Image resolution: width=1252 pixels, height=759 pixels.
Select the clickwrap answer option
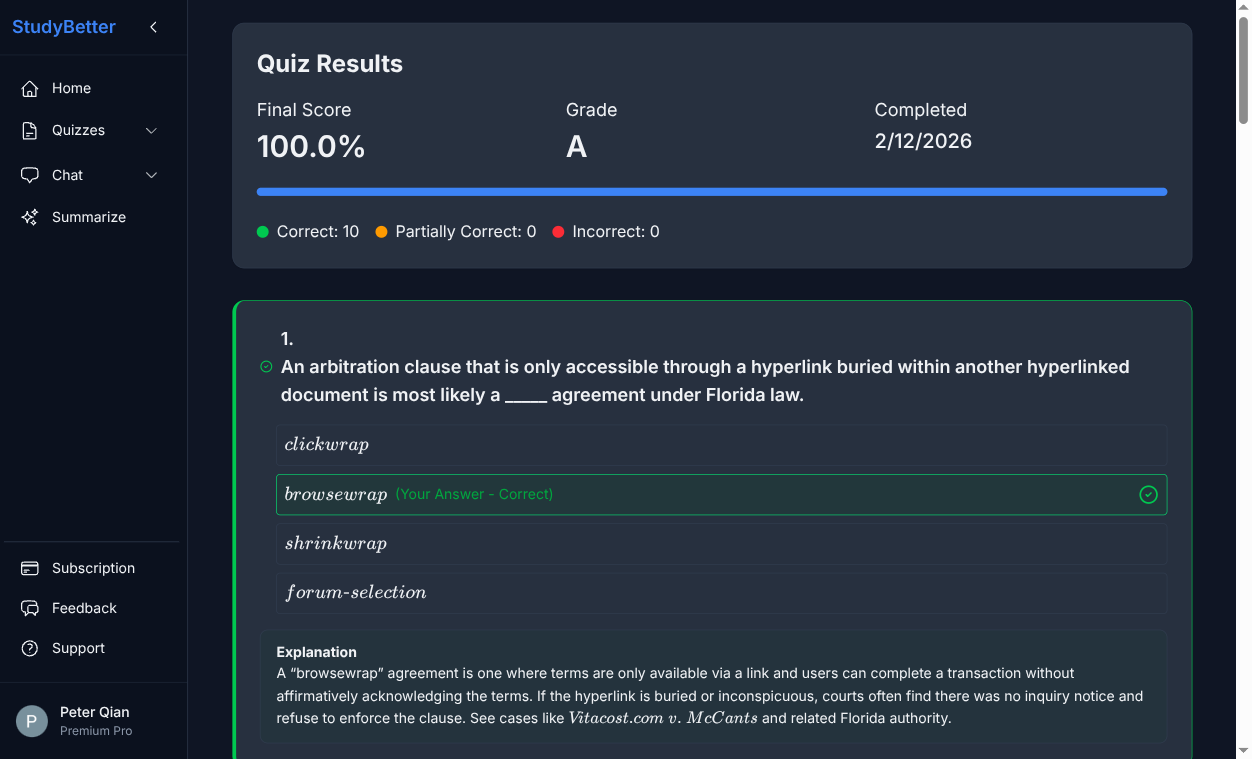click(722, 445)
